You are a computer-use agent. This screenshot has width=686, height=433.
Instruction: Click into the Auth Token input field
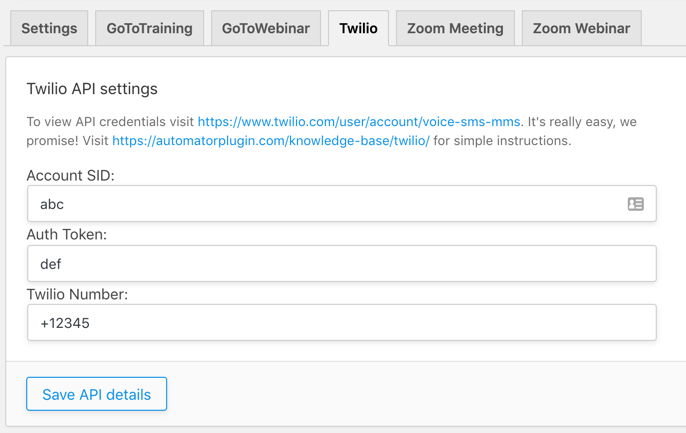342,264
